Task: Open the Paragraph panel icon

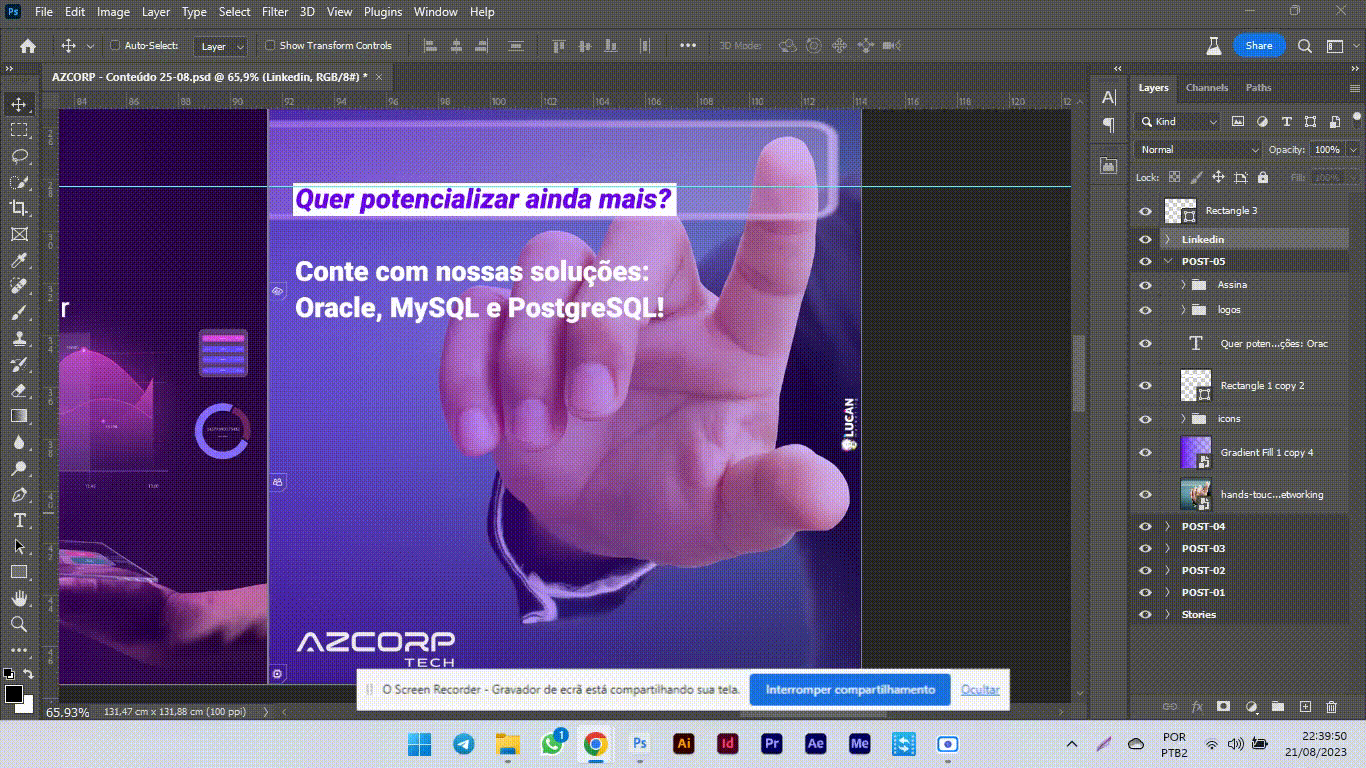Action: (x=1108, y=125)
